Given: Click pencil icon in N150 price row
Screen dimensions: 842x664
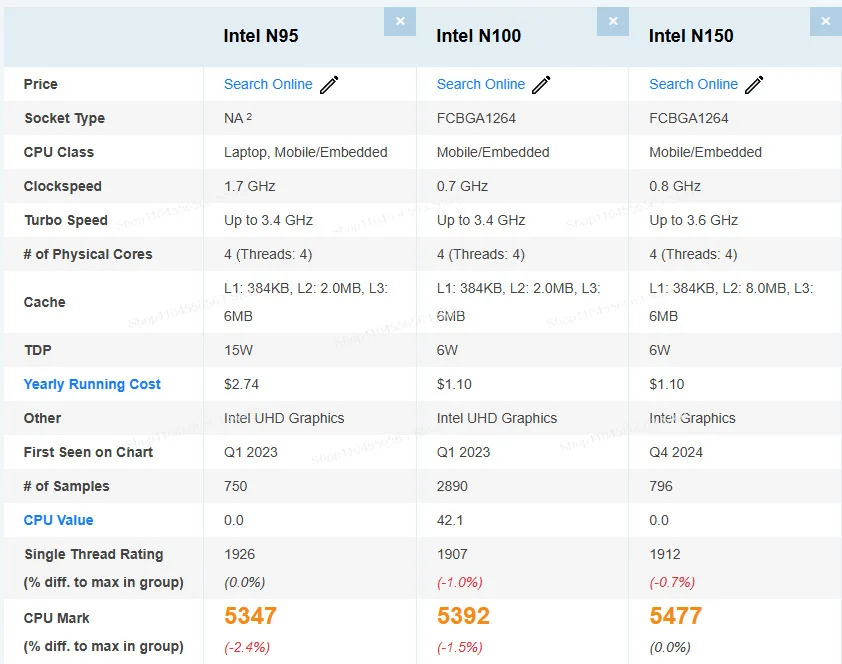Looking at the screenshot, I should (x=754, y=85).
